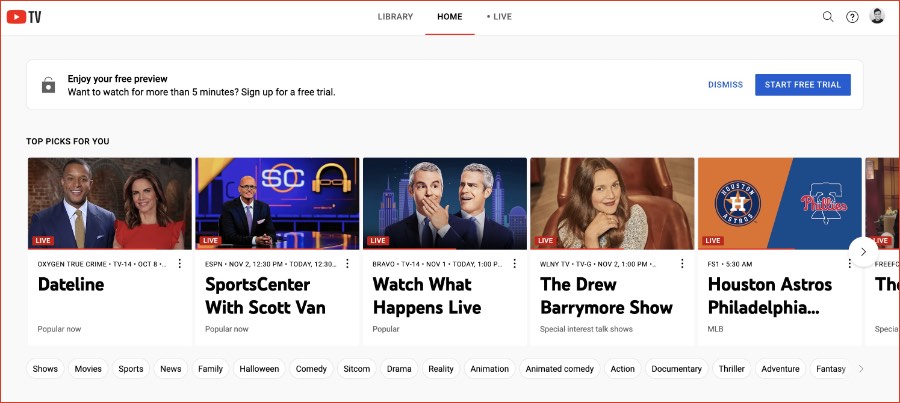Click the Dateline title

click(71, 284)
